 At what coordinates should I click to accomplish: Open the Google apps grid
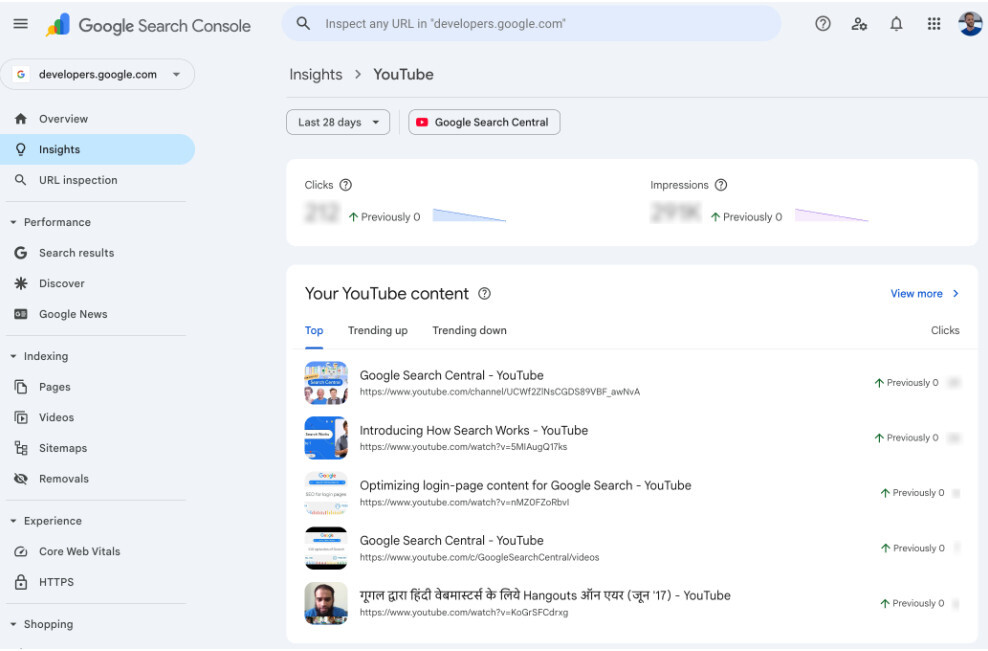[934, 24]
